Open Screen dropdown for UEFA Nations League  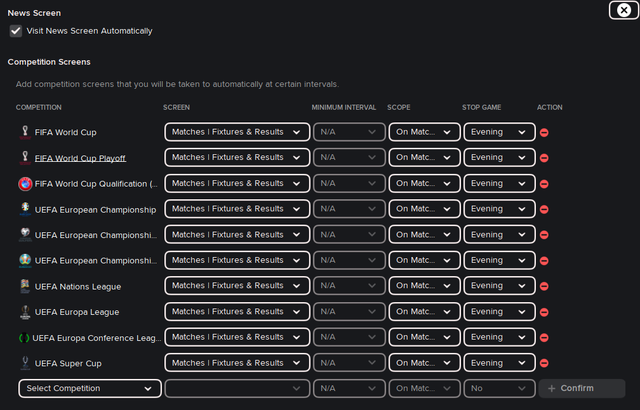[x=237, y=286]
